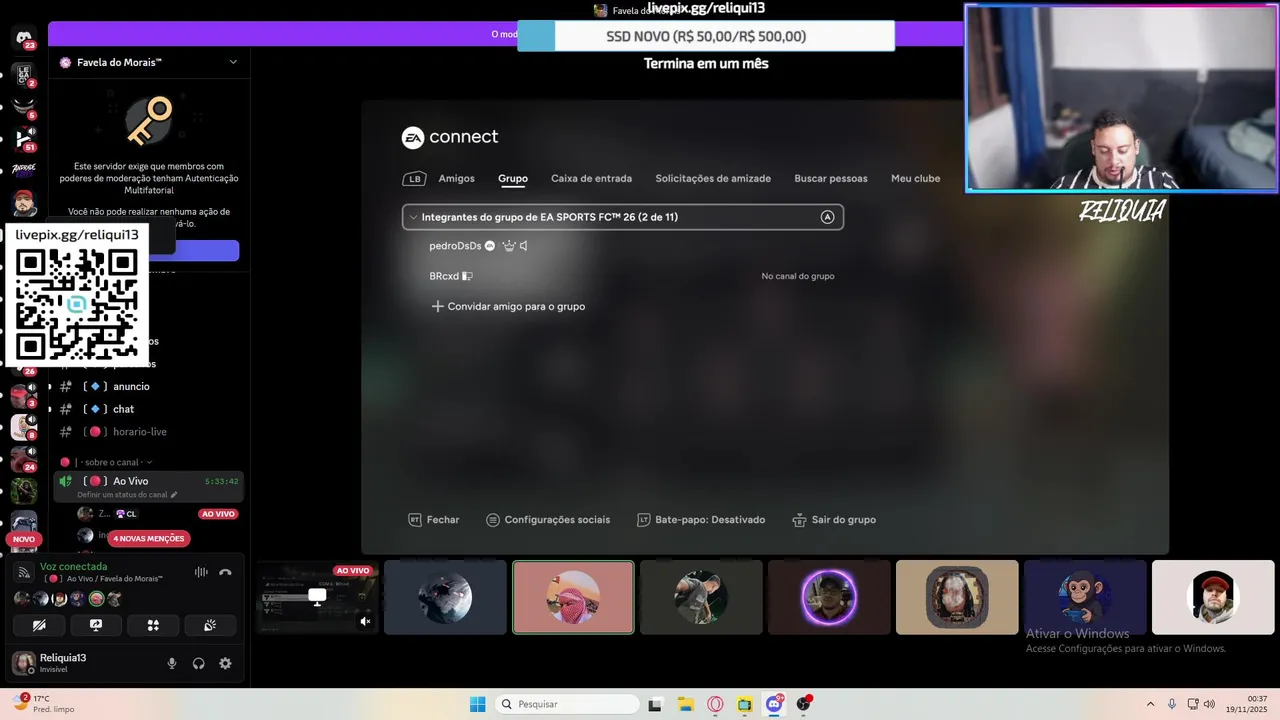Open Discord direct messages home icon

pyautogui.click(x=24, y=38)
